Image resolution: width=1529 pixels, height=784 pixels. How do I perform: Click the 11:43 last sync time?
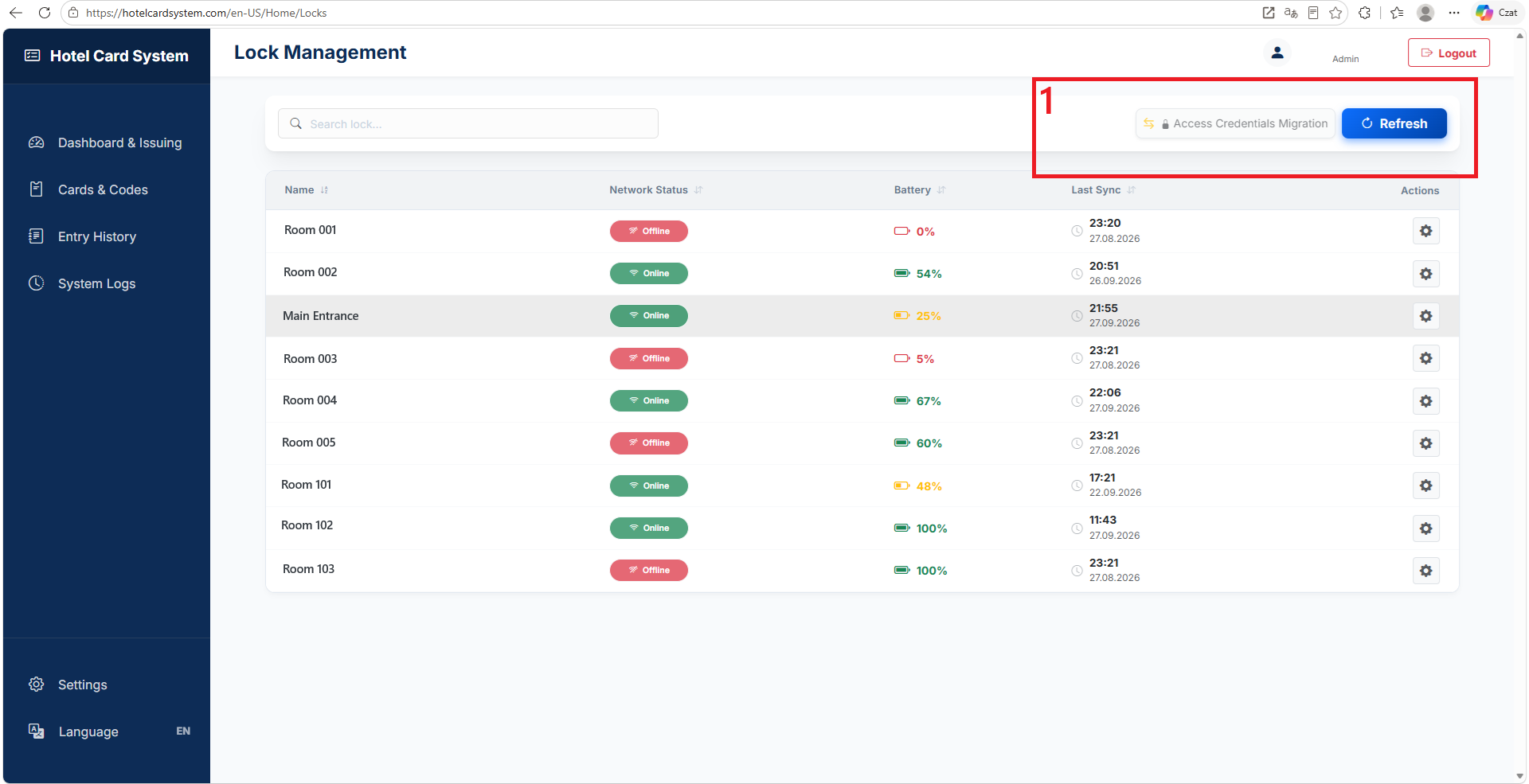(x=1103, y=520)
